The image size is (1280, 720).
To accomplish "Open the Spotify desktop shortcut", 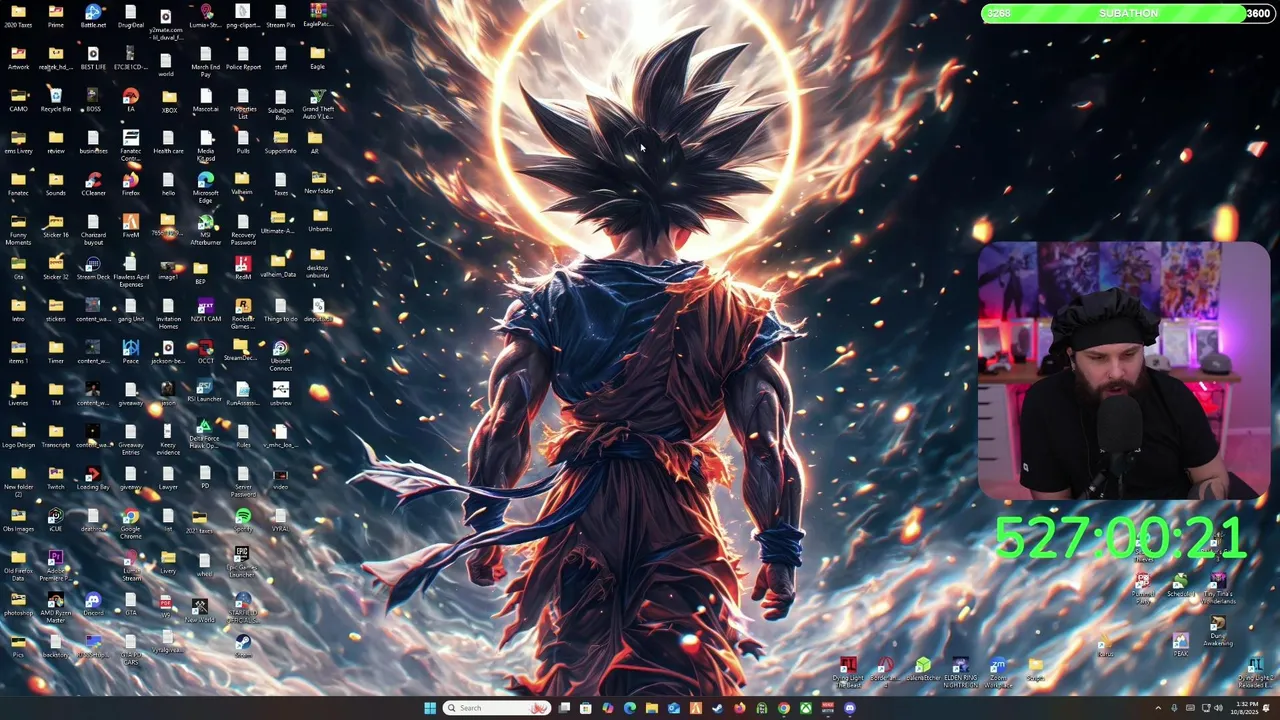I will click(x=243, y=520).
